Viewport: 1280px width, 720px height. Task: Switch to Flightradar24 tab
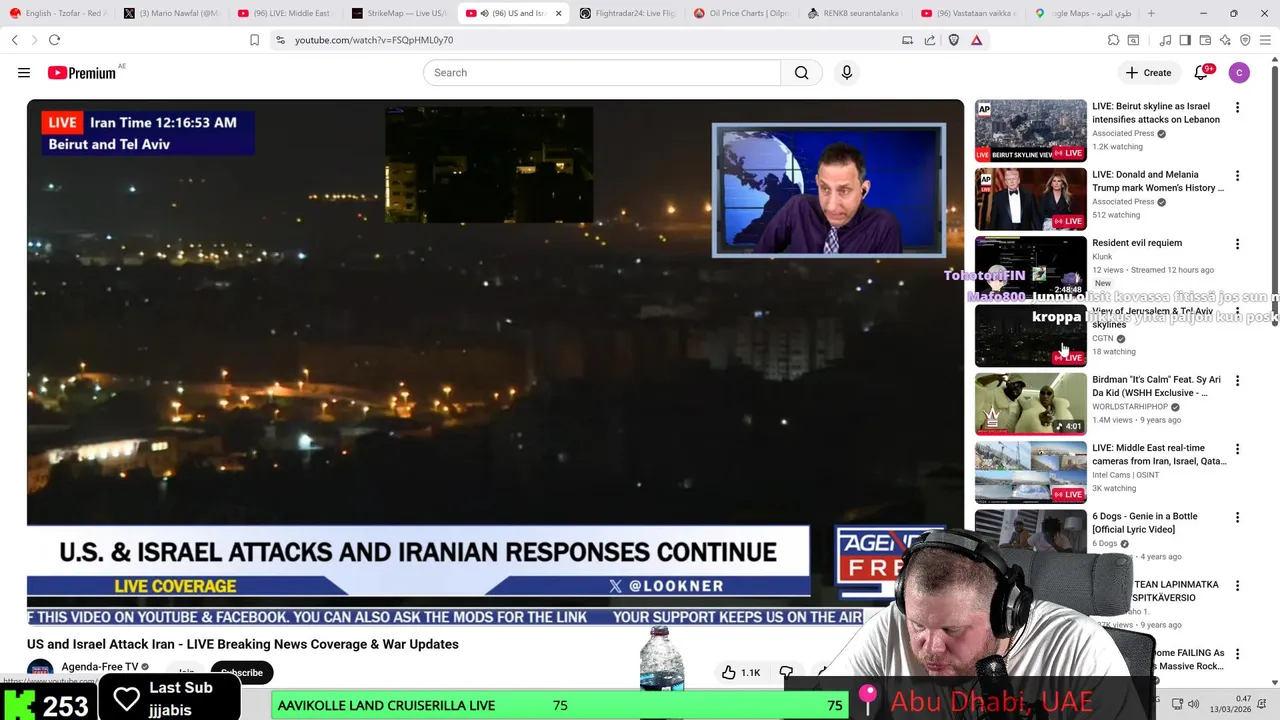(627, 14)
